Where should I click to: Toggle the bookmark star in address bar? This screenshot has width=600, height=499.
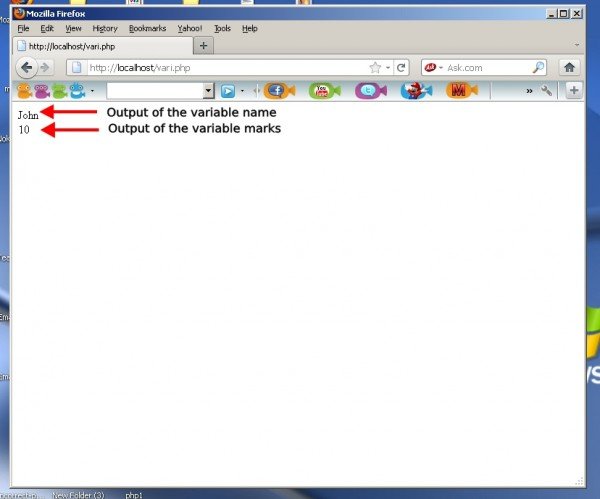tap(376, 68)
